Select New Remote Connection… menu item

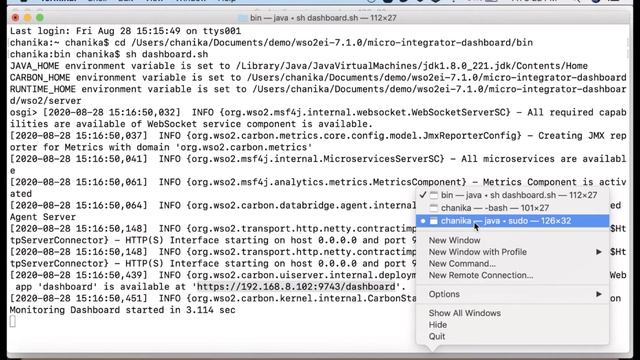click(x=480, y=275)
